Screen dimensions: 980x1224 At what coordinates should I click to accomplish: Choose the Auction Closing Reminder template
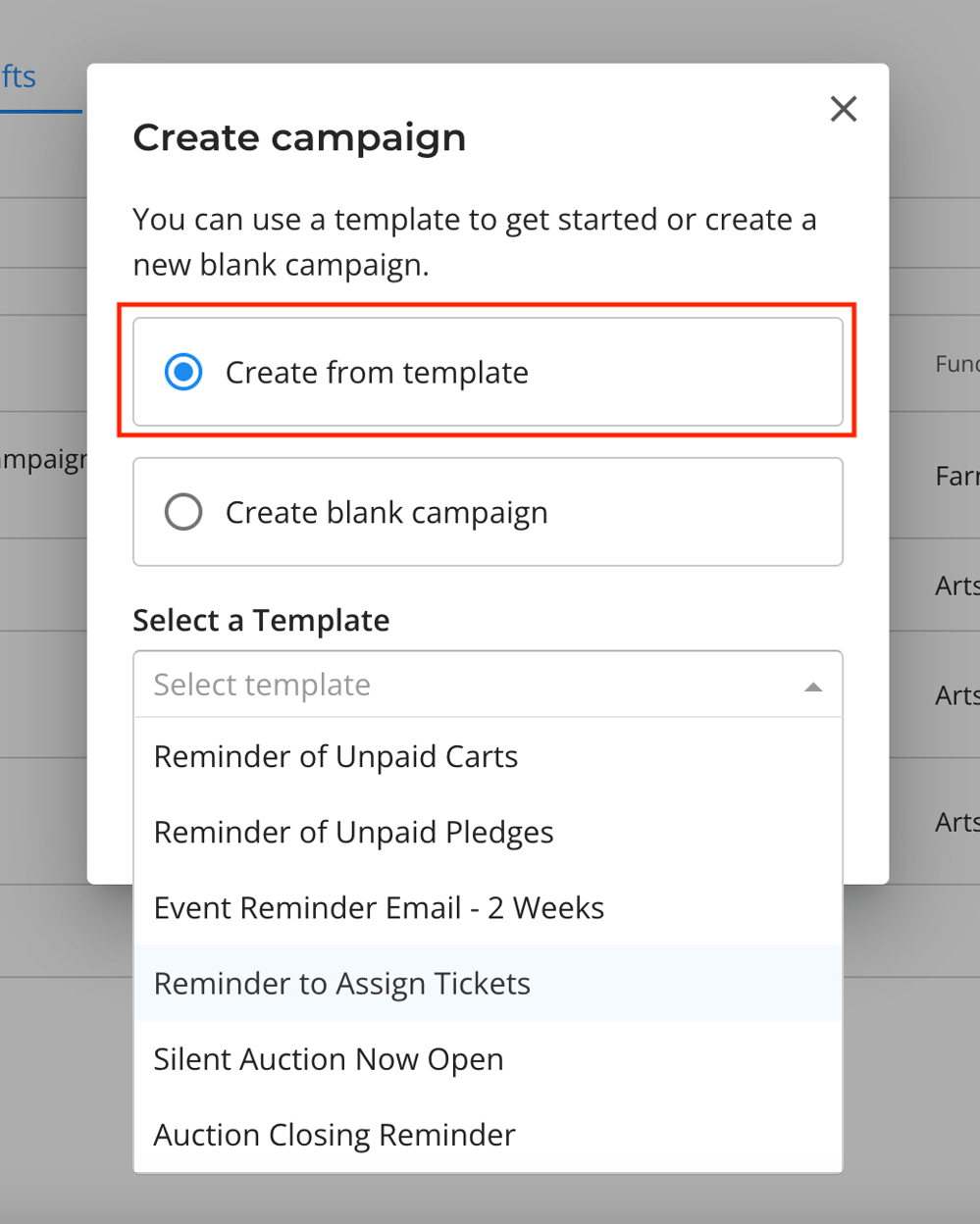(x=334, y=1134)
